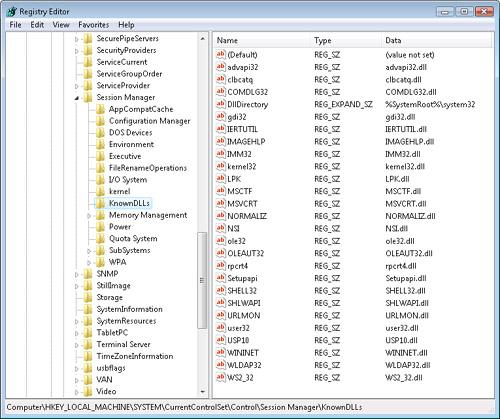Screen dimensions: 500x419
Task: Click the tree pane scrollbar thumb
Action: point(202,280)
